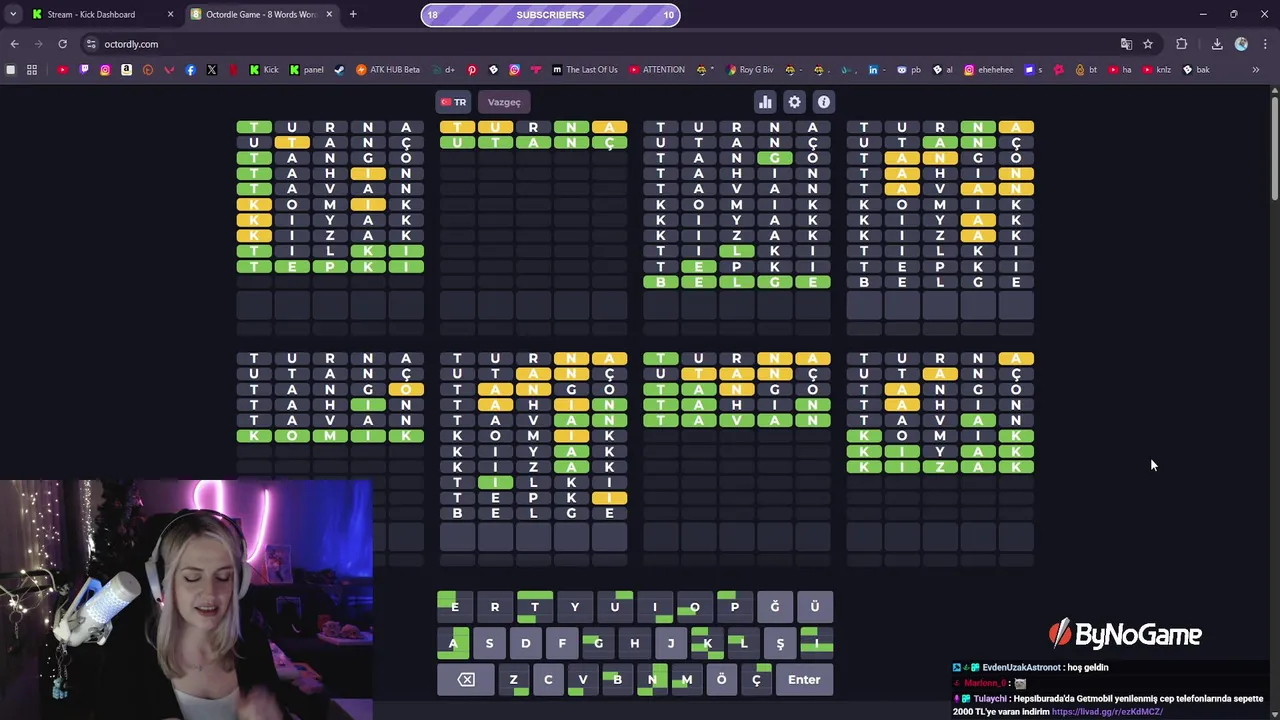Click the browser downloads icon
The image size is (1280, 720).
tap(1217, 44)
